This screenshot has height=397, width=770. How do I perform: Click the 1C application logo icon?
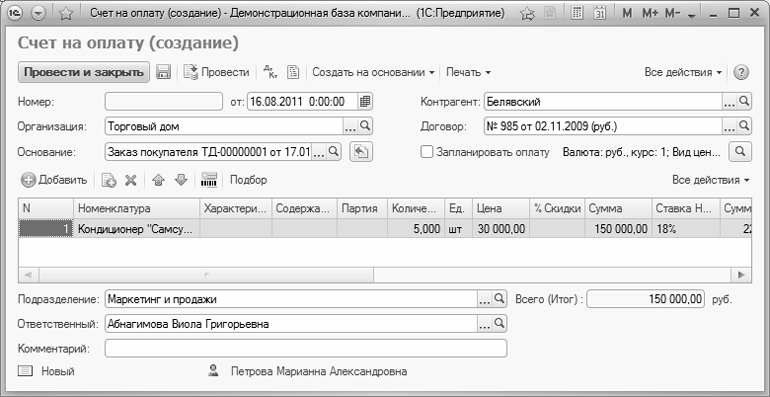coord(15,13)
